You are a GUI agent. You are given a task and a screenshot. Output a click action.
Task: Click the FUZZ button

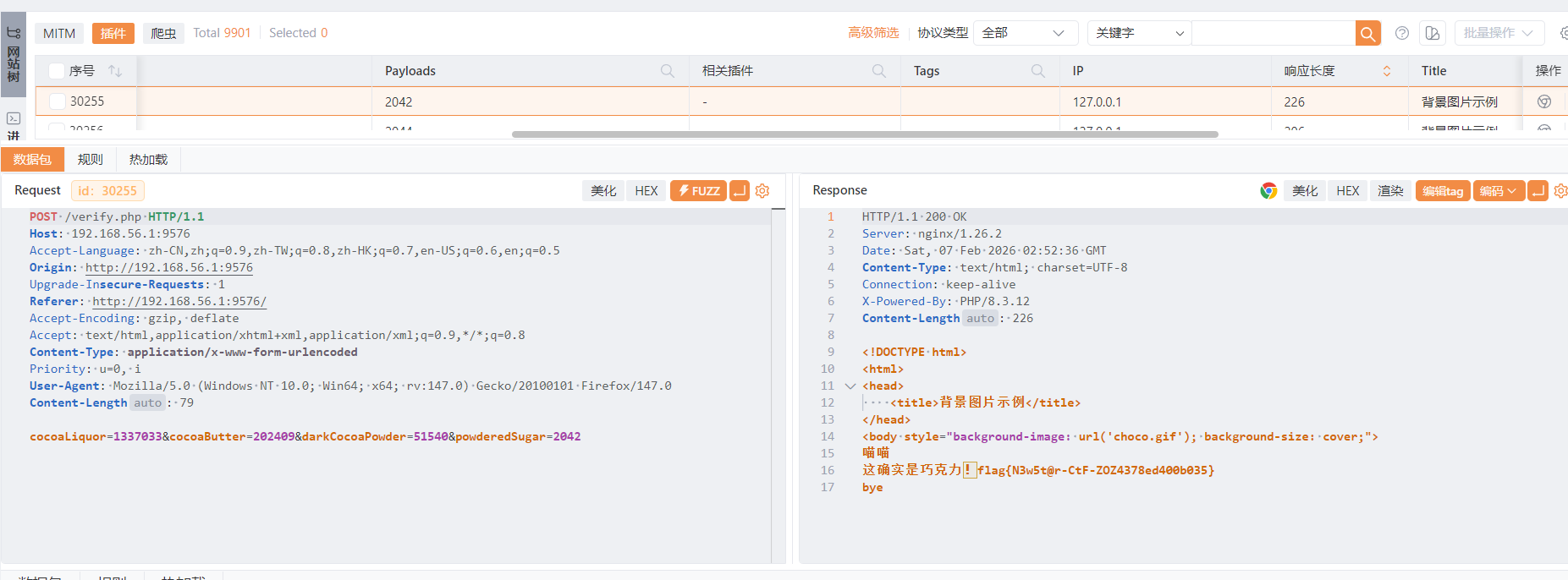[x=698, y=191]
